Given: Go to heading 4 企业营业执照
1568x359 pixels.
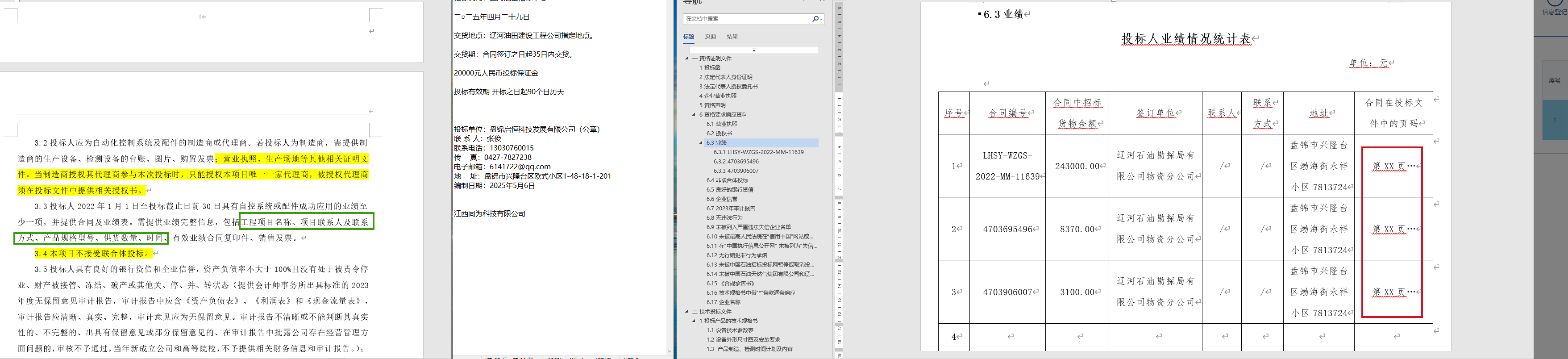Looking at the screenshot, I should point(718,96).
